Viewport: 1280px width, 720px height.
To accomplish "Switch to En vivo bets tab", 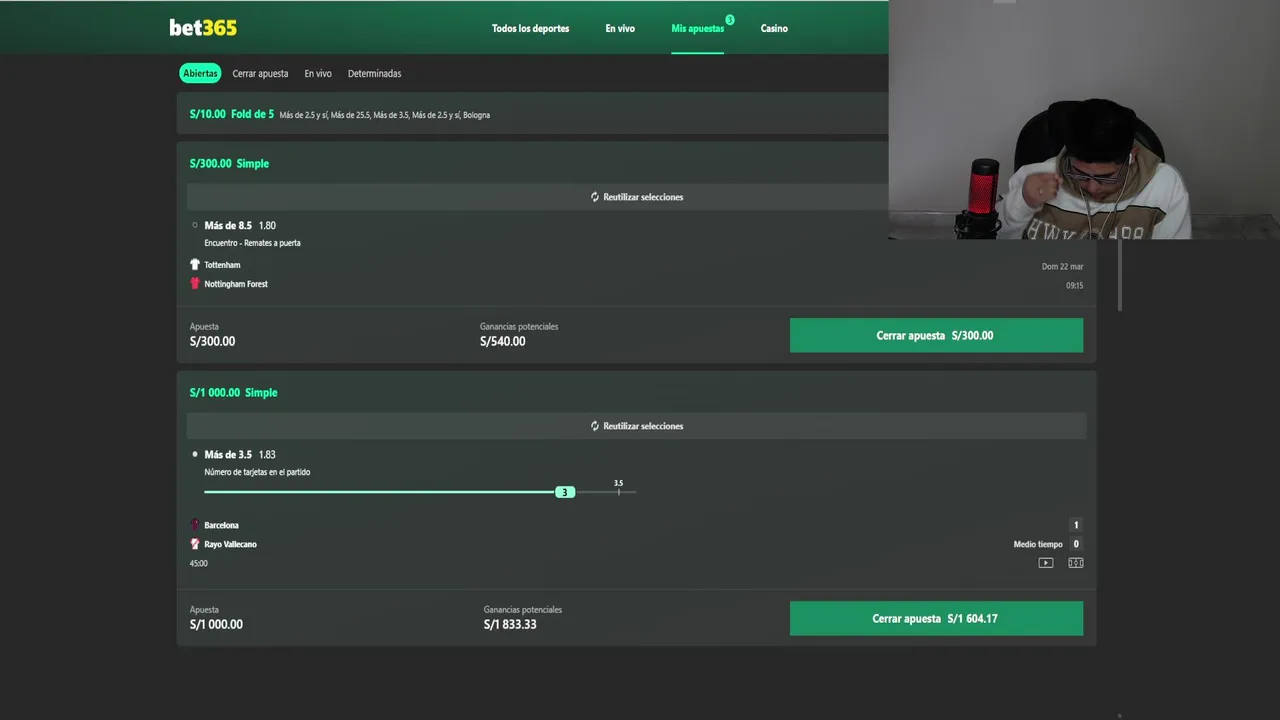I will (x=318, y=73).
